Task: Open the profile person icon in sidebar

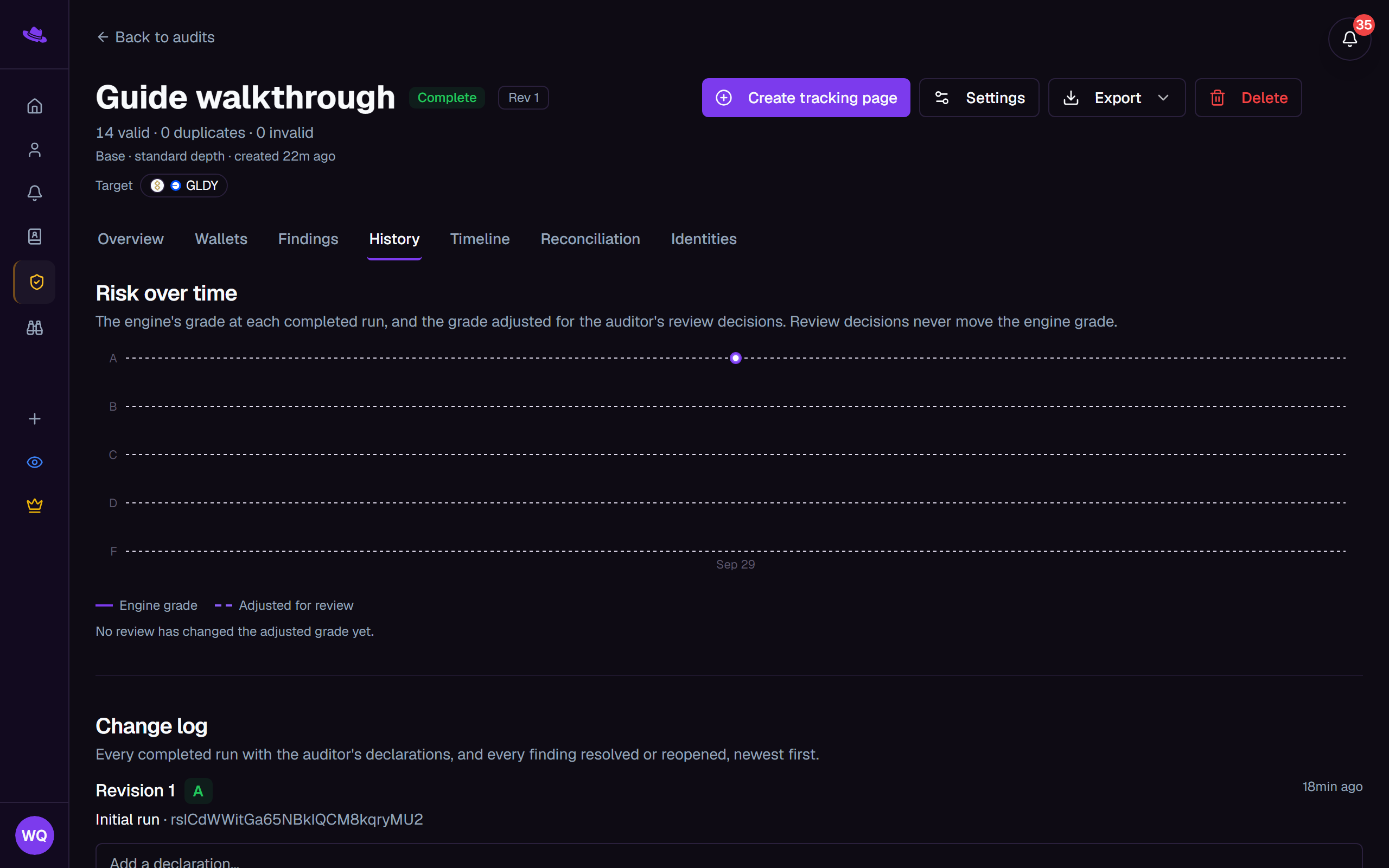Action: [34, 150]
